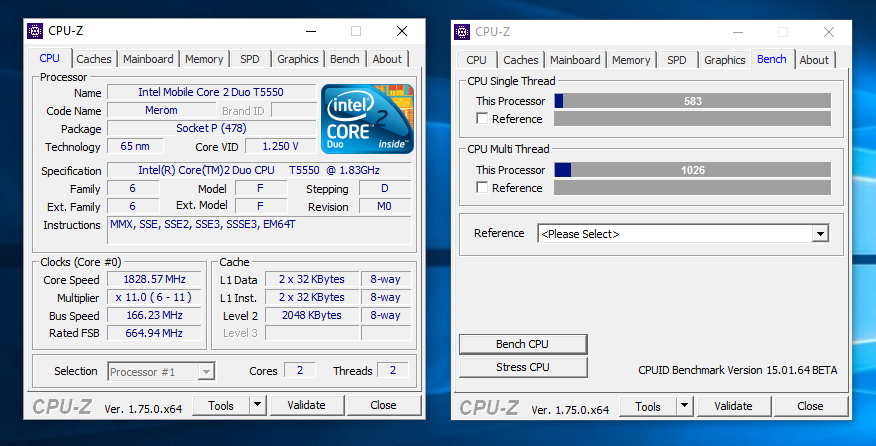Click Close button in right window
Image resolution: width=876 pixels, height=446 pixels.
tap(810, 406)
